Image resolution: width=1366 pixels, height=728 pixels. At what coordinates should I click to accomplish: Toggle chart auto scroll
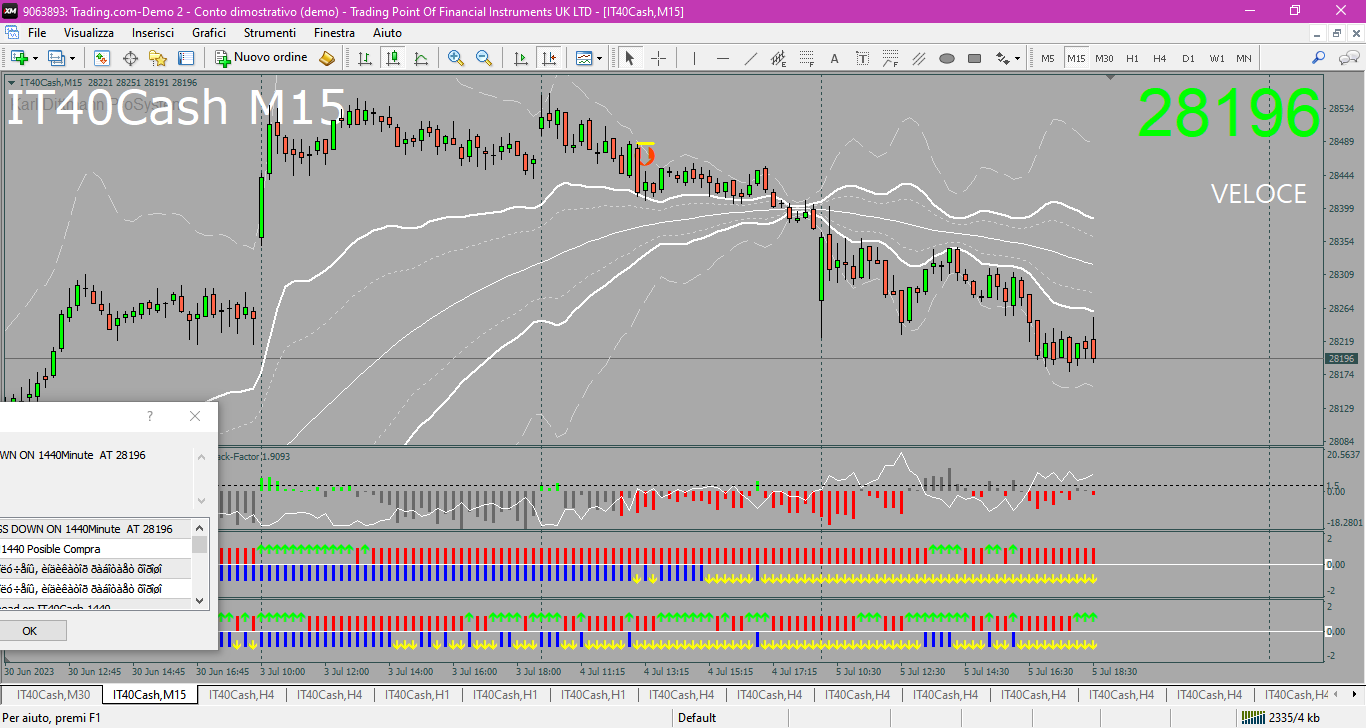click(x=520, y=58)
